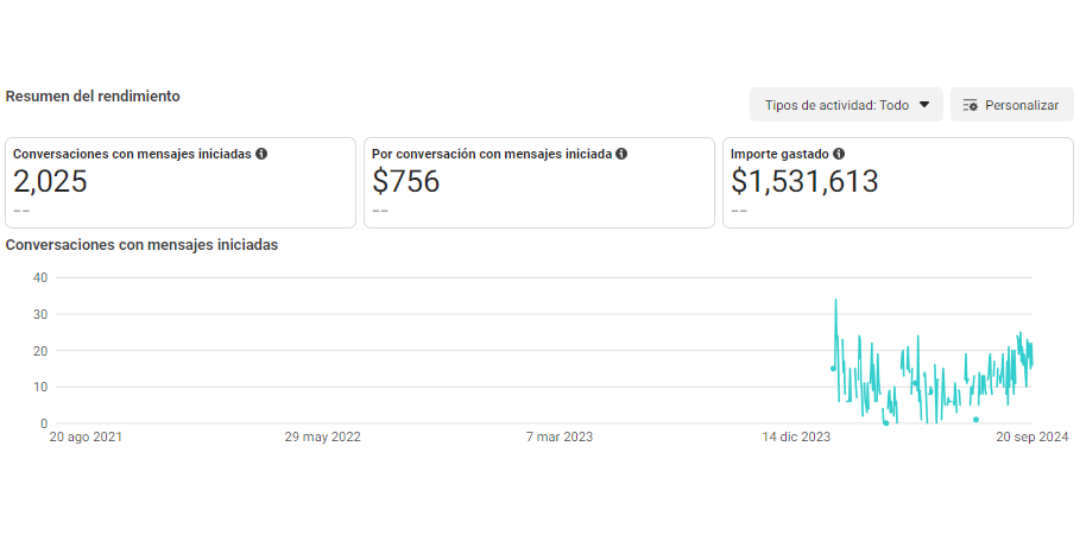Select the 2,025 conversations metric card
Screen dimensions: 1080x540
180,183
